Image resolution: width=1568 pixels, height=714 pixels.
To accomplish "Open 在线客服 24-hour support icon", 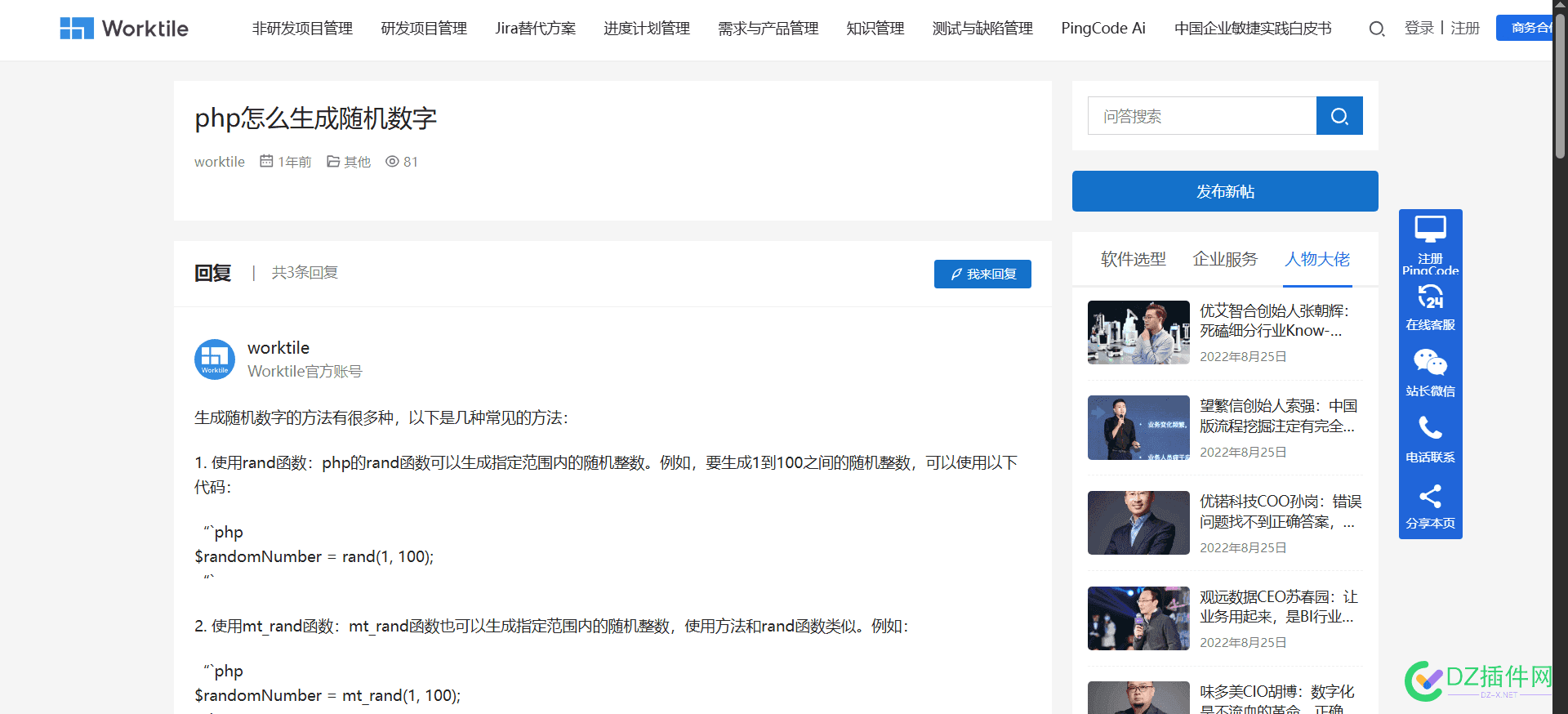I will pos(1431,296).
